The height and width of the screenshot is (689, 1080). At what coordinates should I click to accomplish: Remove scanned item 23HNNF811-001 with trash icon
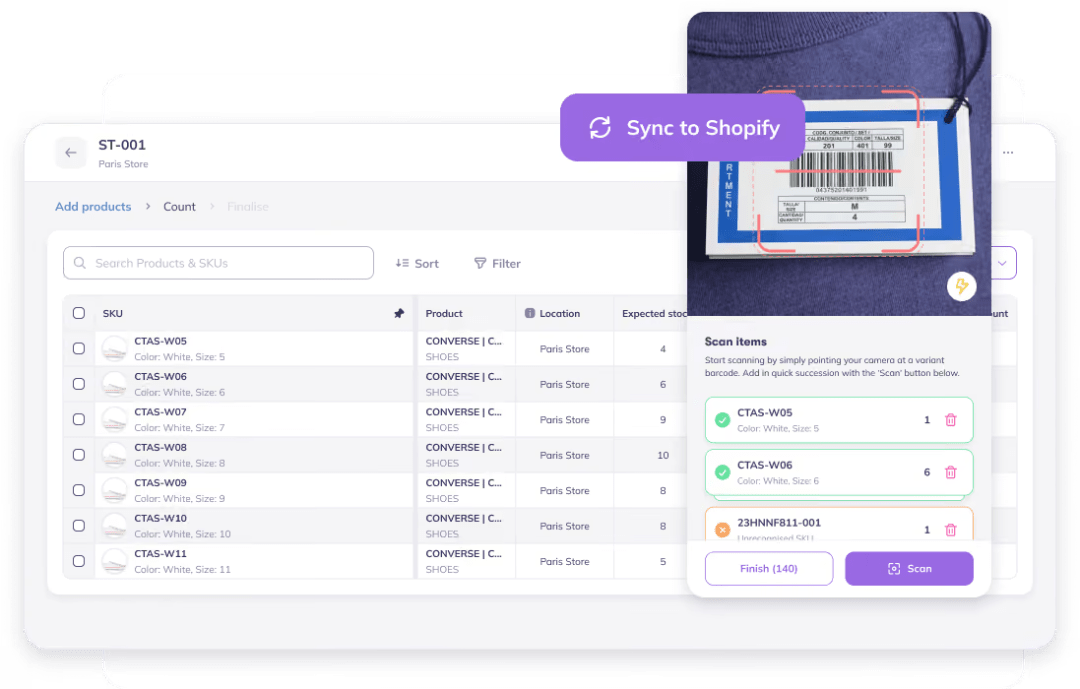tap(951, 530)
